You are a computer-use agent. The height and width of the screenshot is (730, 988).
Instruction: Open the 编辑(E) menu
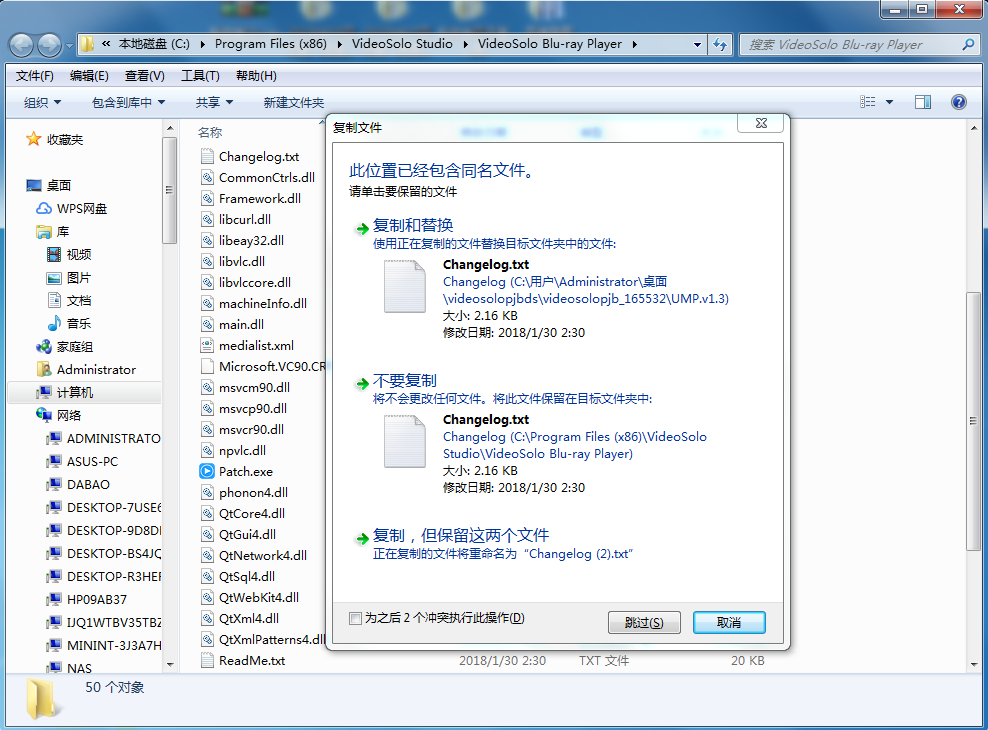[89, 76]
